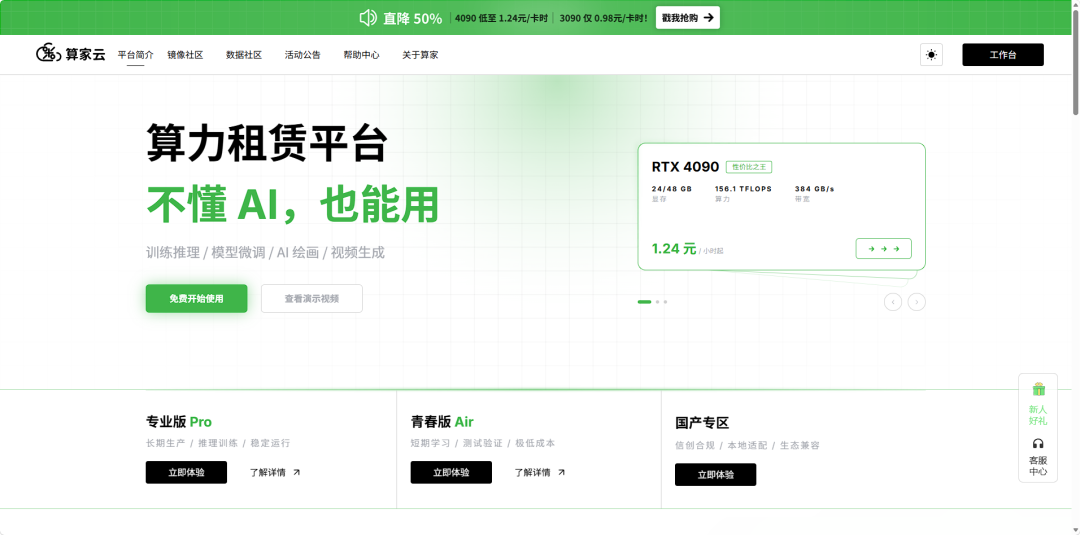Click the 384 GB/s bandwidth value
Image resolution: width=1080 pixels, height=535 pixels.
[x=815, y=189]
